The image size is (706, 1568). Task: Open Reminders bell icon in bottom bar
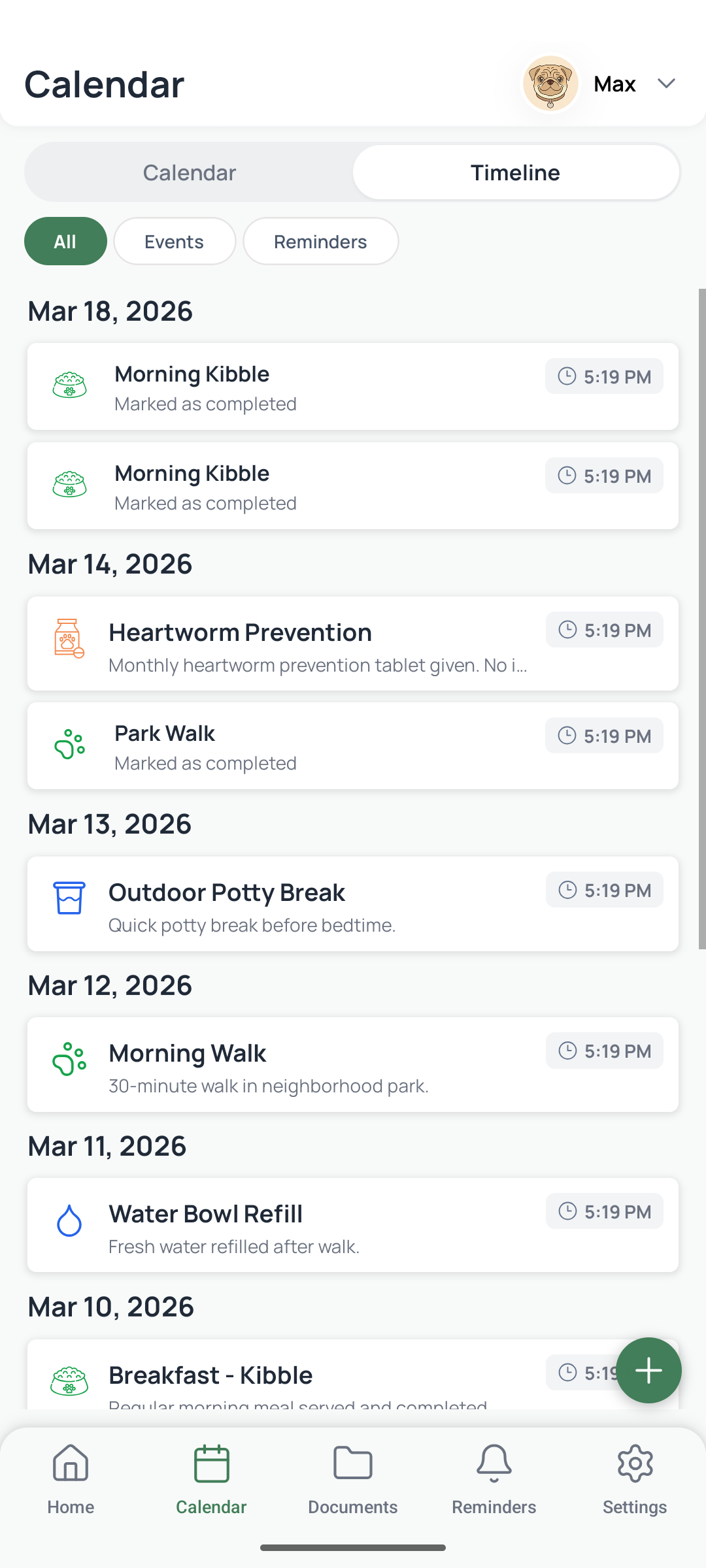[x=494, y=1463]
